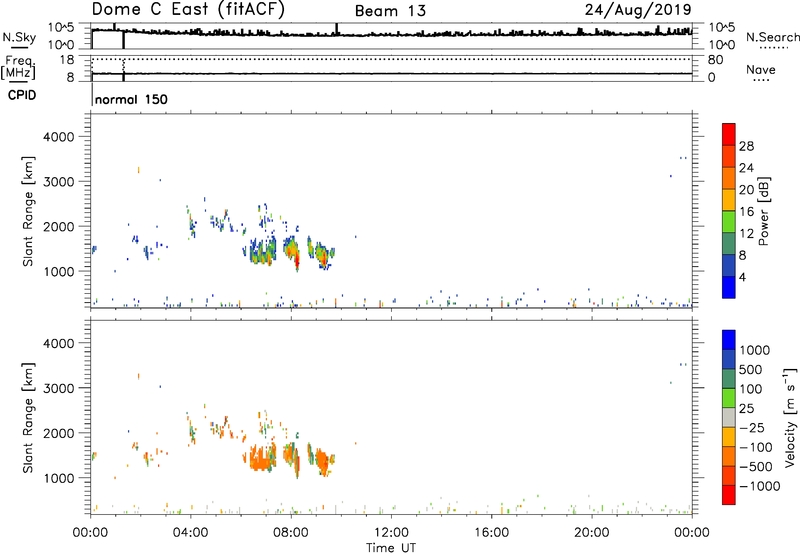Click the "Slant Range [km]" label of velocity panel
800x554 pixels.
click(x=28, y=417)
